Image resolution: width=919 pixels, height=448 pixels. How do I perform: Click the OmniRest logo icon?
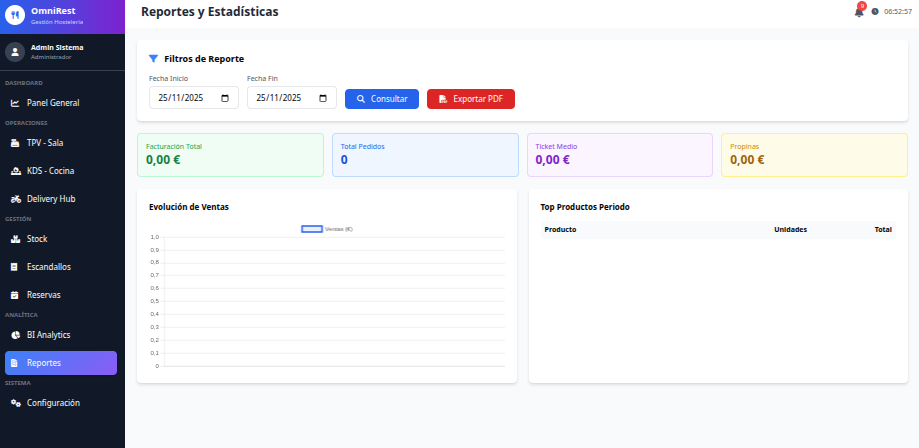coord(15,16)
